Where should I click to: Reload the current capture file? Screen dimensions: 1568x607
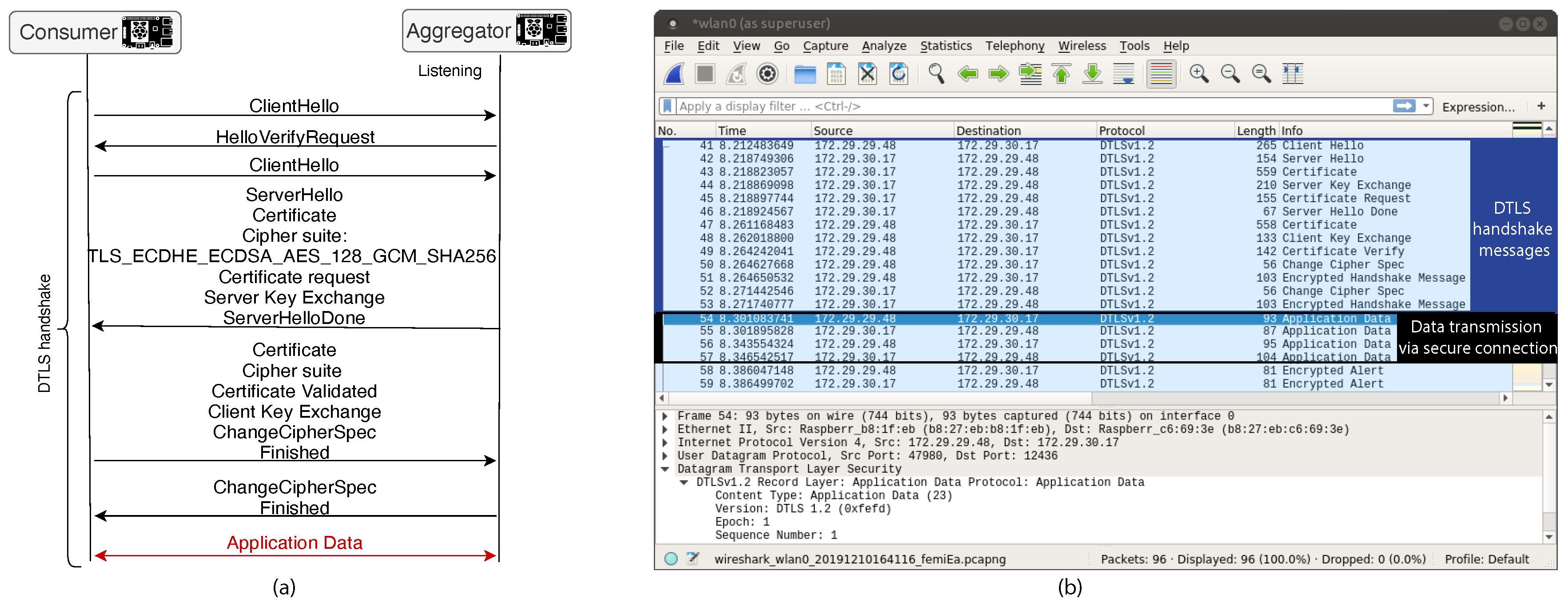tap(899, 74)
